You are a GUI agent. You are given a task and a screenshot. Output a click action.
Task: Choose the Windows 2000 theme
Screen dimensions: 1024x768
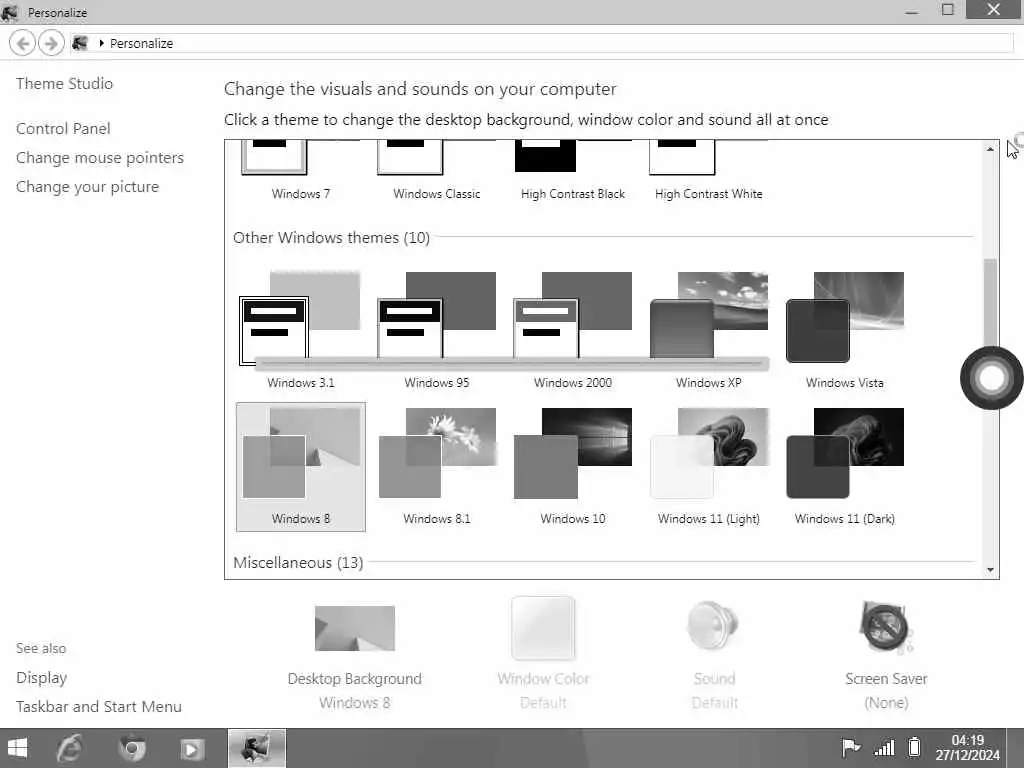(572, 316)
